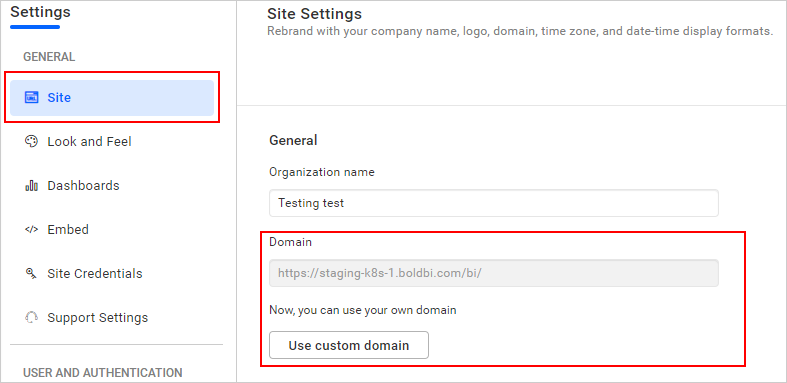Click the Use custom domain button

349,345
